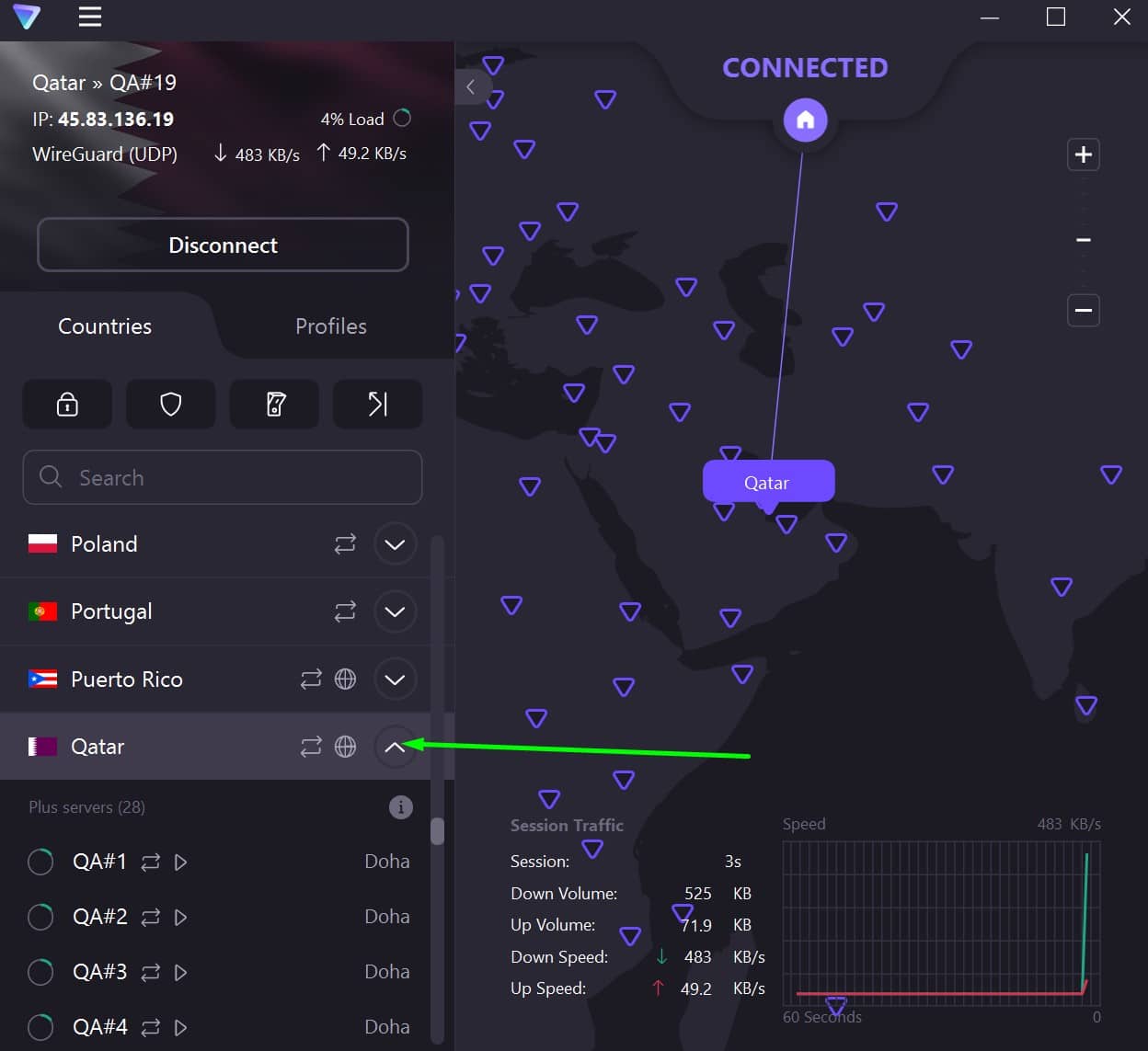The height and width of the screenshot is (1051, 1148).
Task: Click the server list scrollbar thumb
Action: (x=437, y=831)
